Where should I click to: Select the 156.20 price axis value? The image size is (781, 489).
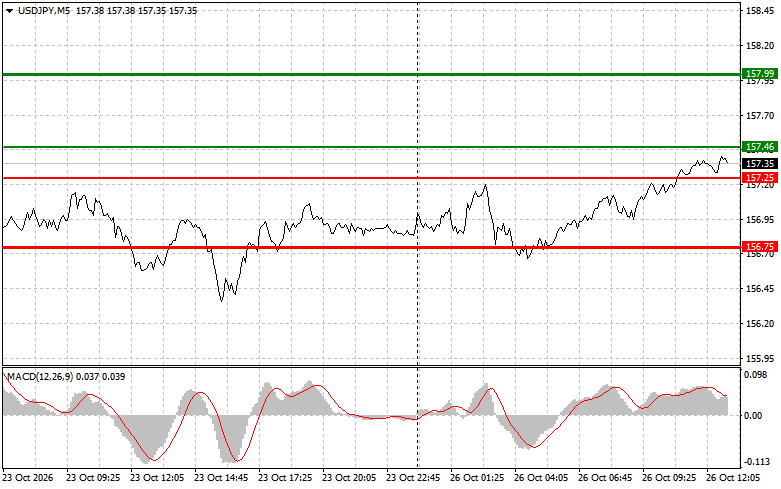pyautogui.click(x=760, y=324)
